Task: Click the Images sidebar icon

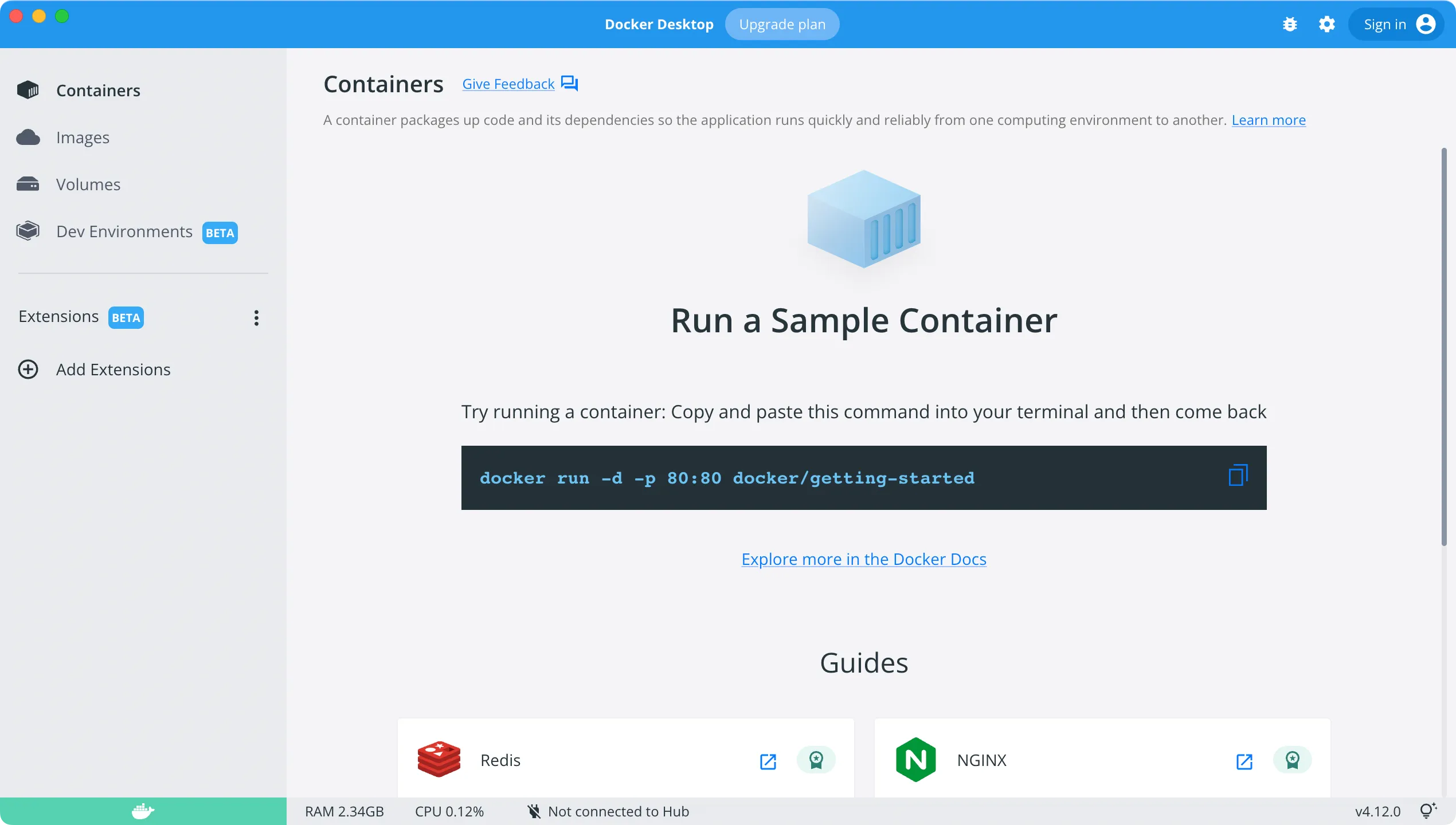Action: click(x=27, y=137)
